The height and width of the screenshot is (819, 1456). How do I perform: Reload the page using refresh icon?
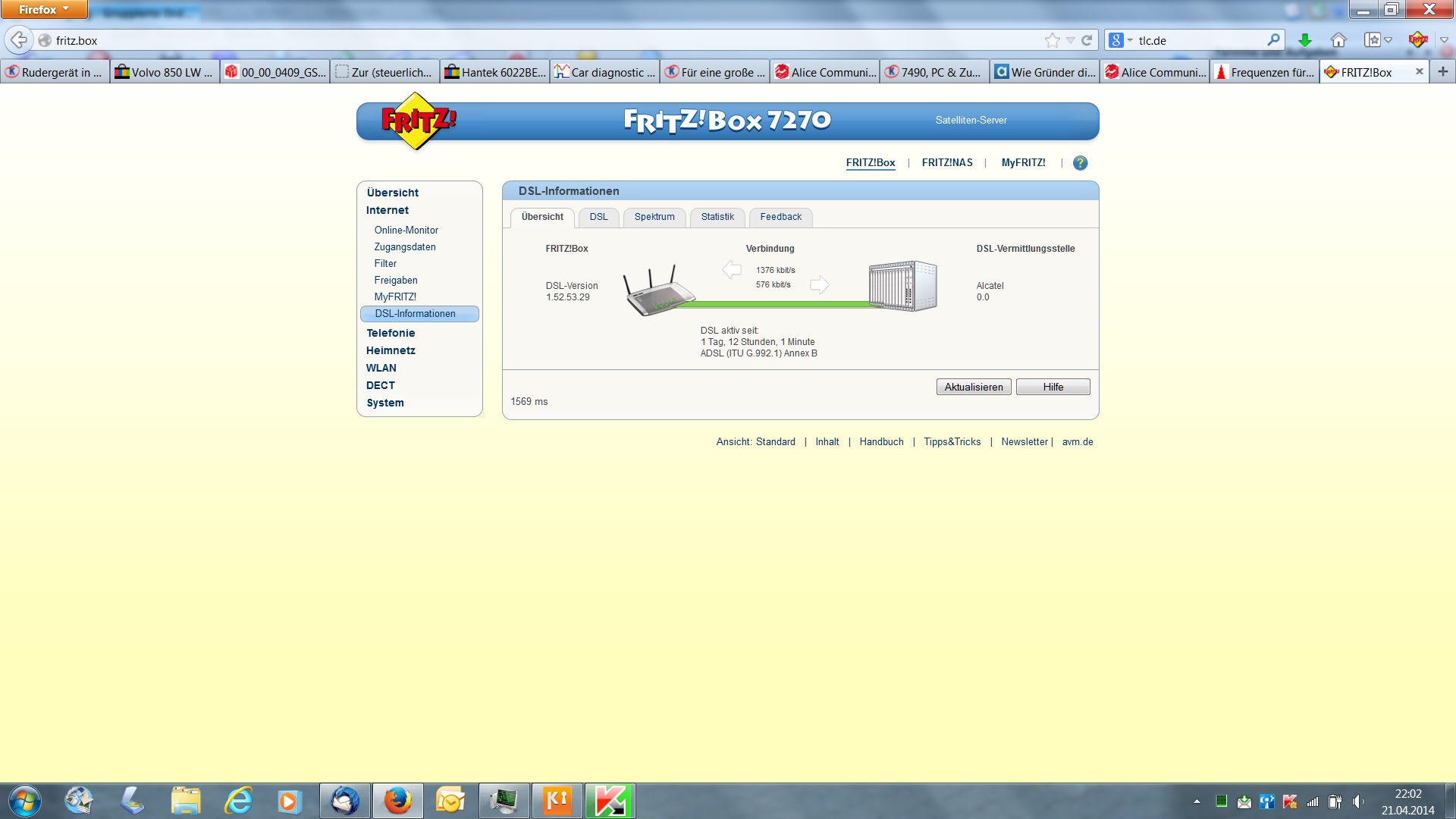point(1087,40)
